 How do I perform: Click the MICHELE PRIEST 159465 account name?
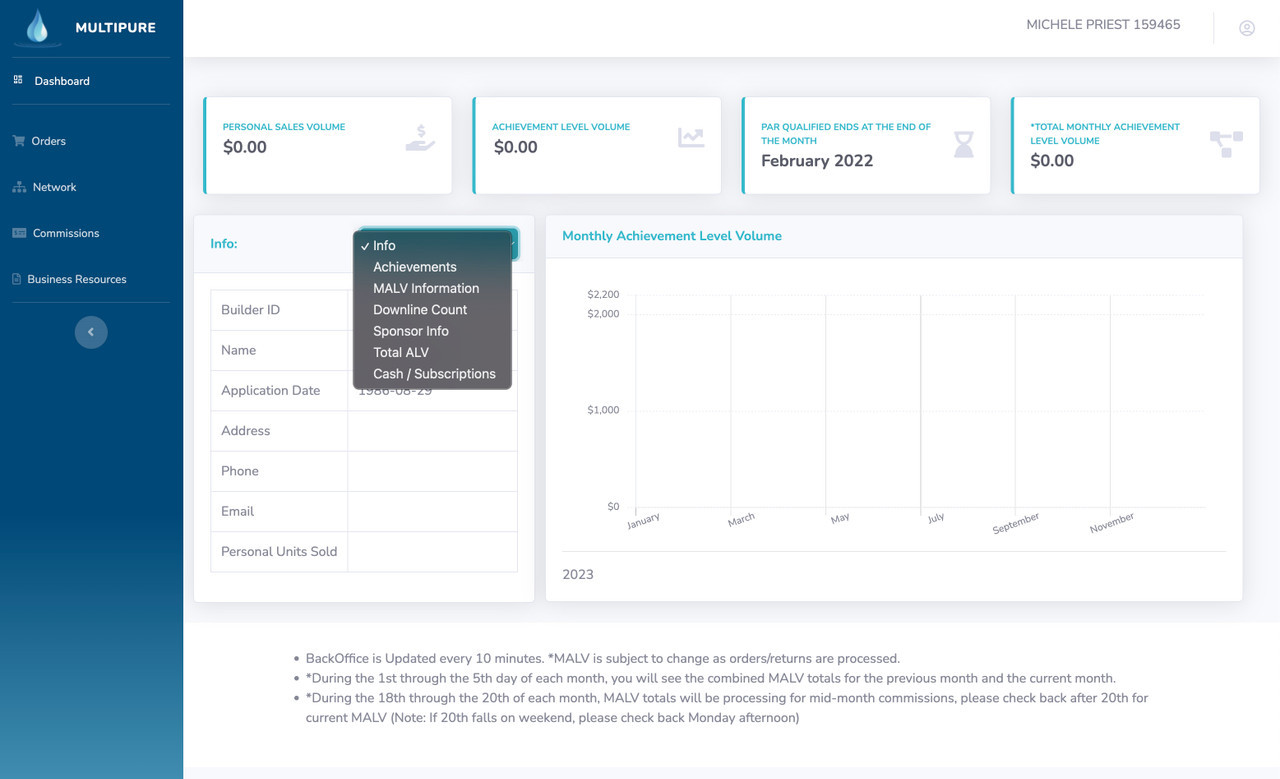[1103, 25]
